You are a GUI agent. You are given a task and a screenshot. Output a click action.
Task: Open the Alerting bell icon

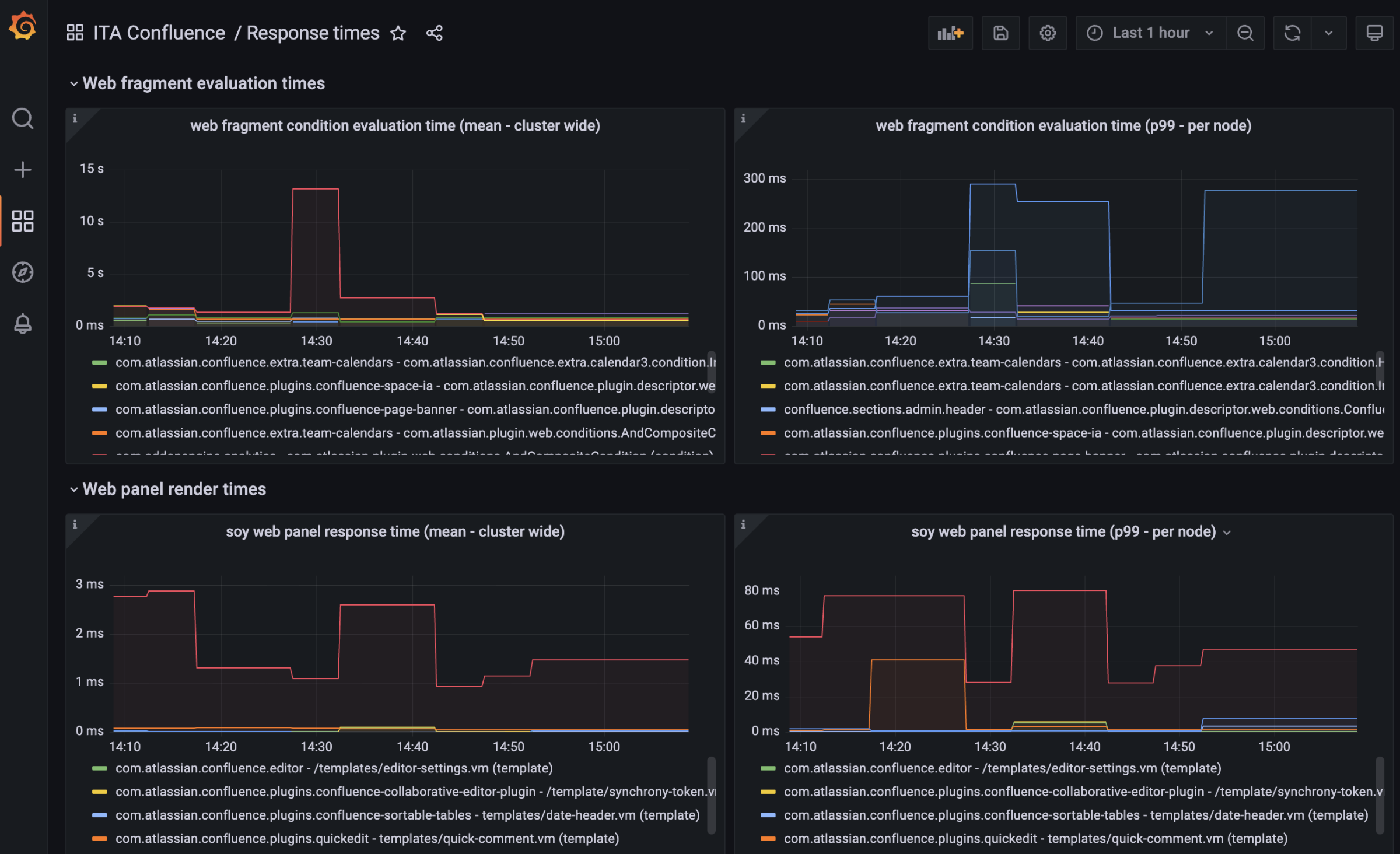click(23, 324)
